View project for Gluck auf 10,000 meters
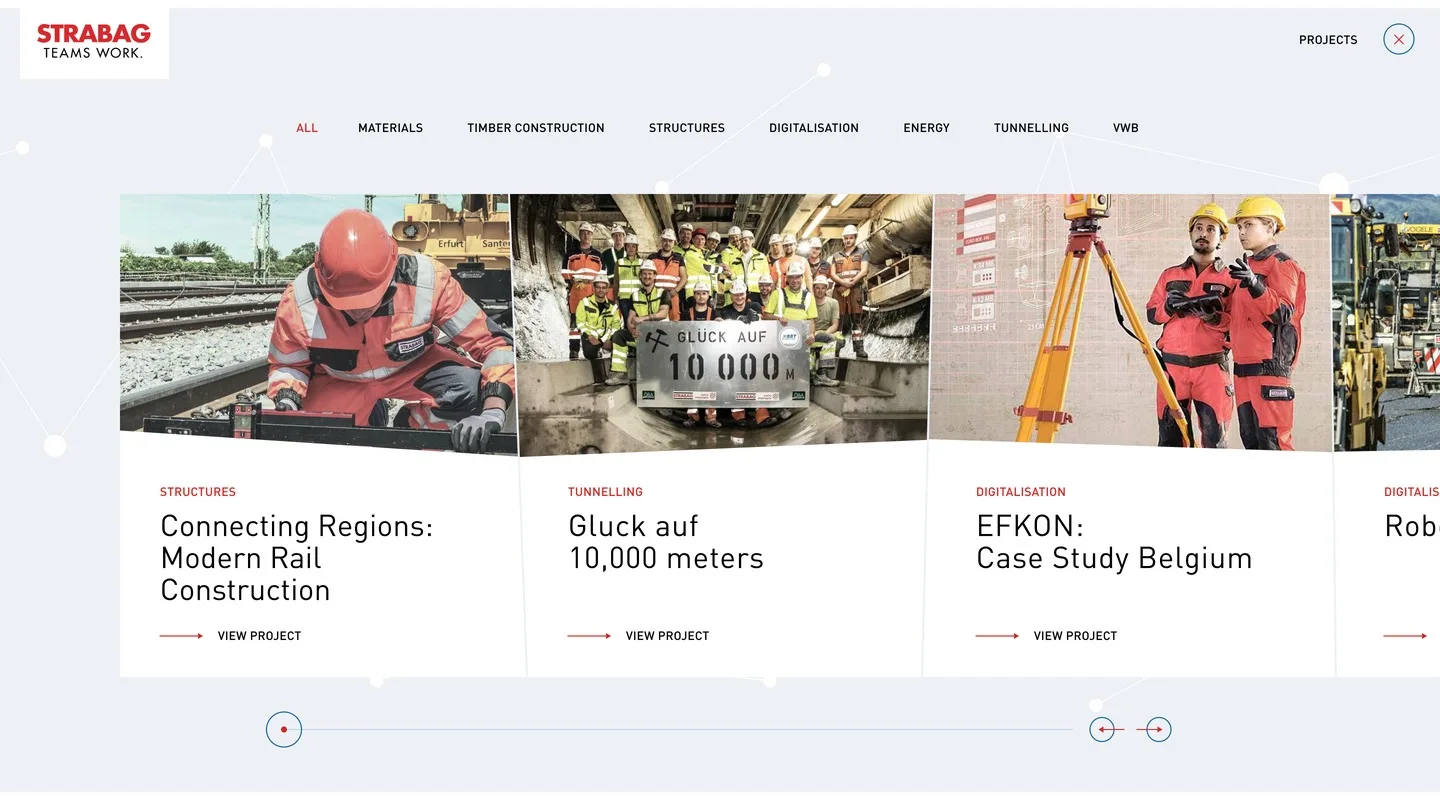The image size is (1440, 800). (x=667, y=636)
